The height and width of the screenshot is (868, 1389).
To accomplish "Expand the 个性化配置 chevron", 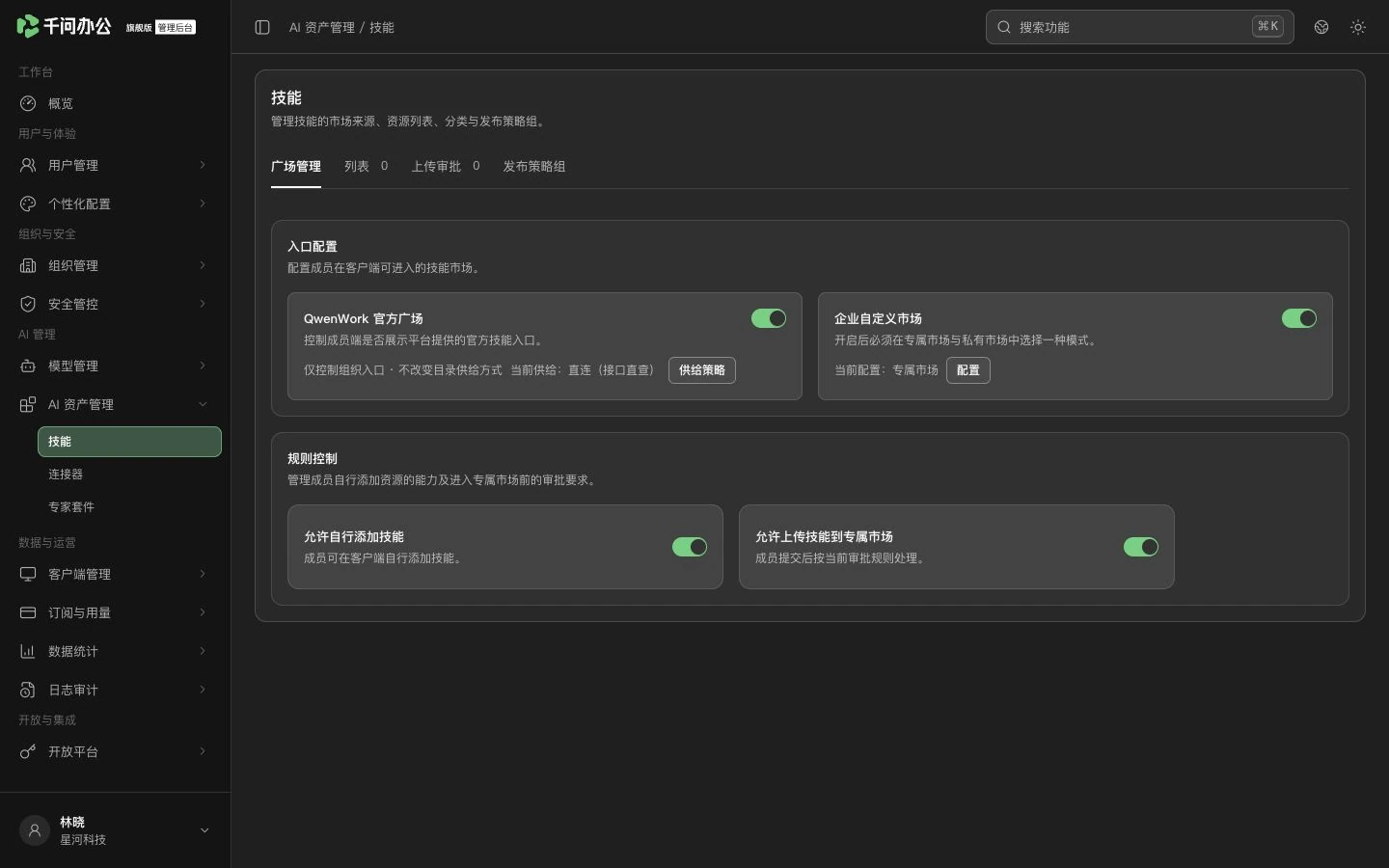I will tap(203, 203).
